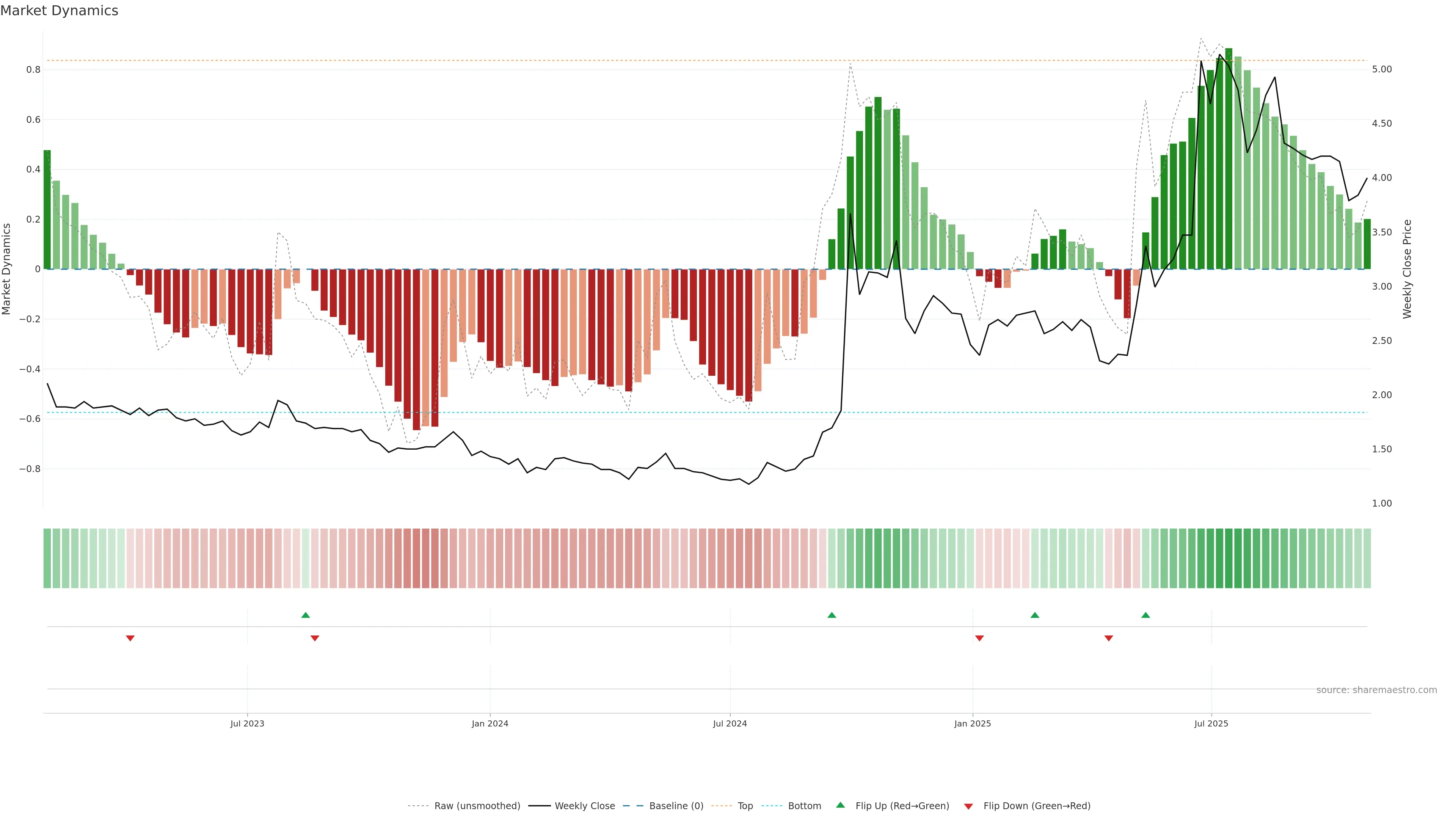1456x819 pixels.
Task: Click the last green flip-up marker before Jul 2025
Action: [x=1146, y=615]
